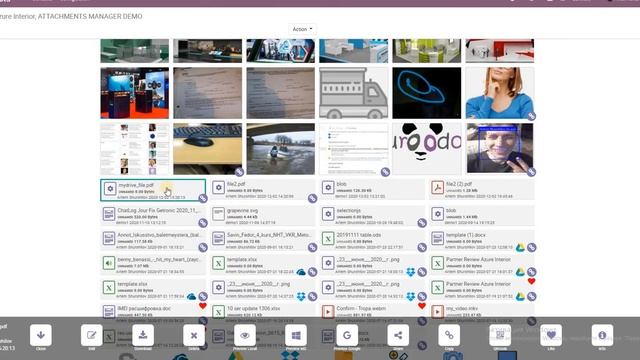The height and width of the screenshot is (360, 640).
Task: Click file name 'grapevine.svg'
Action: point(242,211)
